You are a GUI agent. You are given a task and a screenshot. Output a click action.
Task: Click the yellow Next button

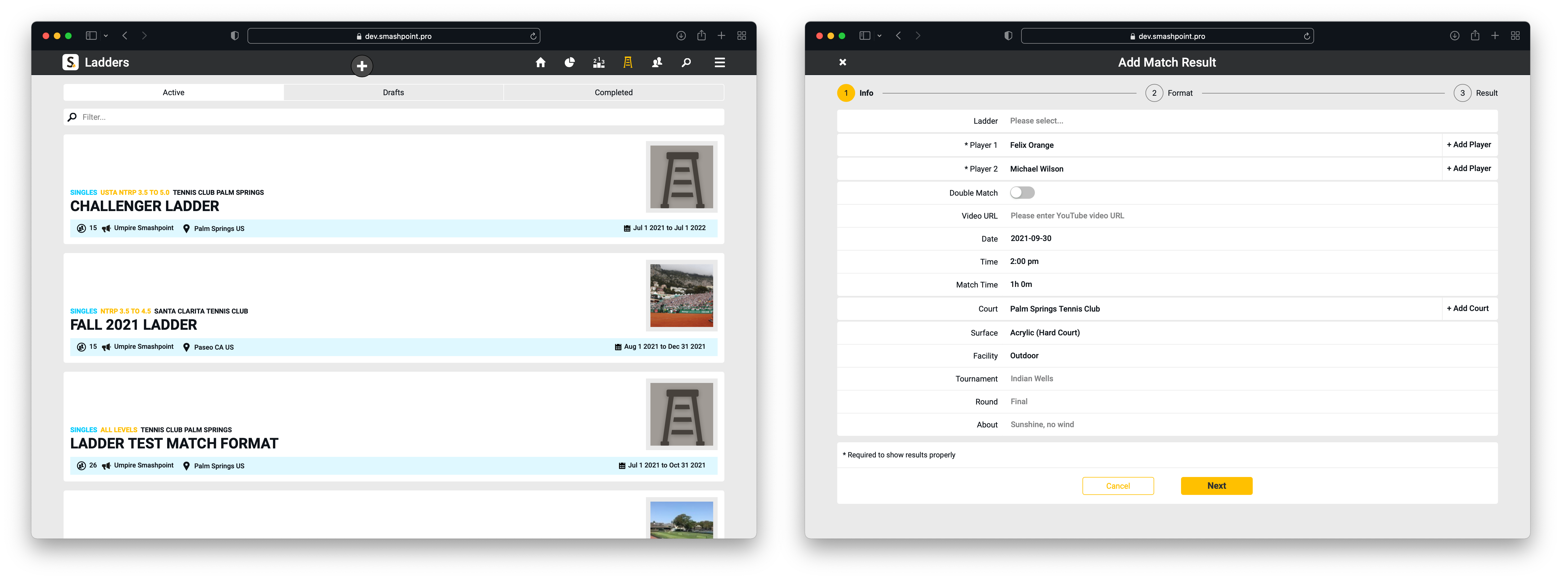(x=1217, y=486)
